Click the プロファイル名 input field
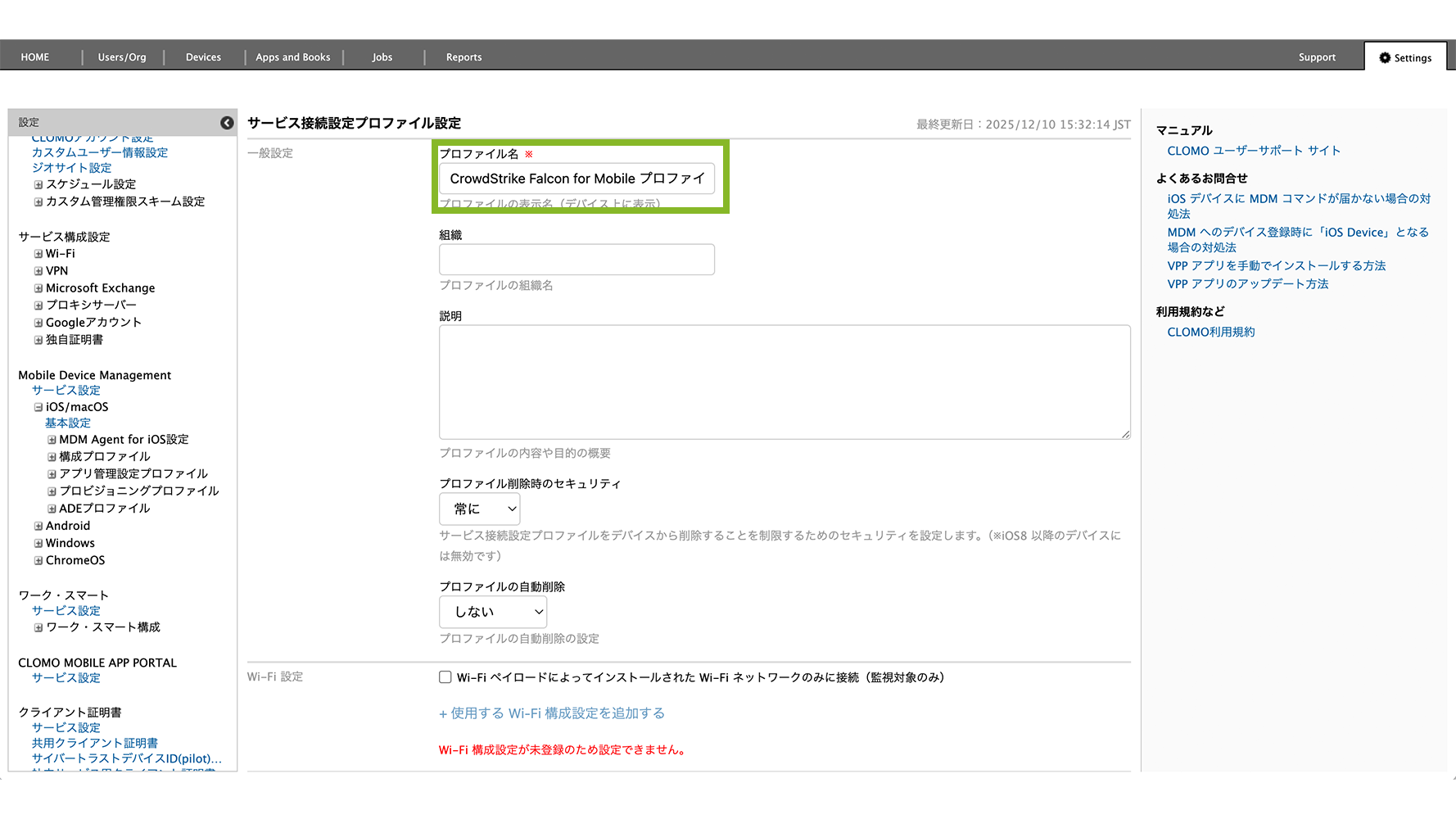The height and width of the screenshot is (819, 1456). (577, 179)
